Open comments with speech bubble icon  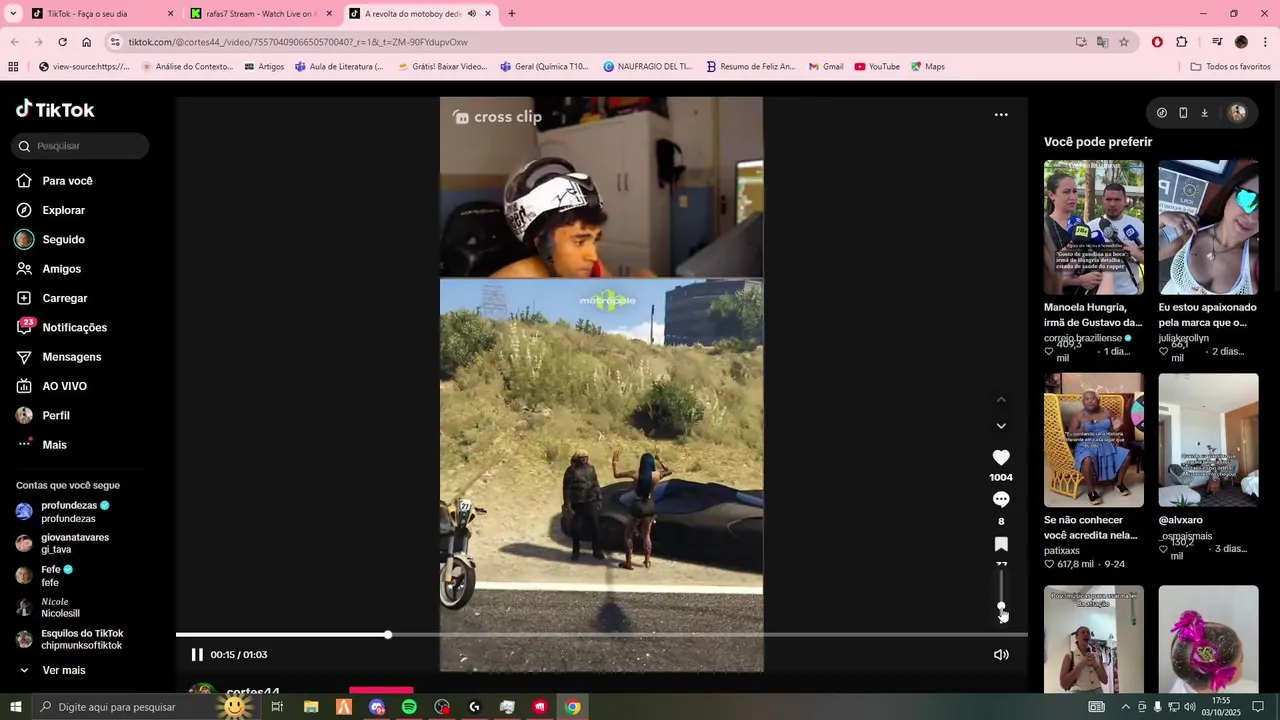[x=1001, y=499]
